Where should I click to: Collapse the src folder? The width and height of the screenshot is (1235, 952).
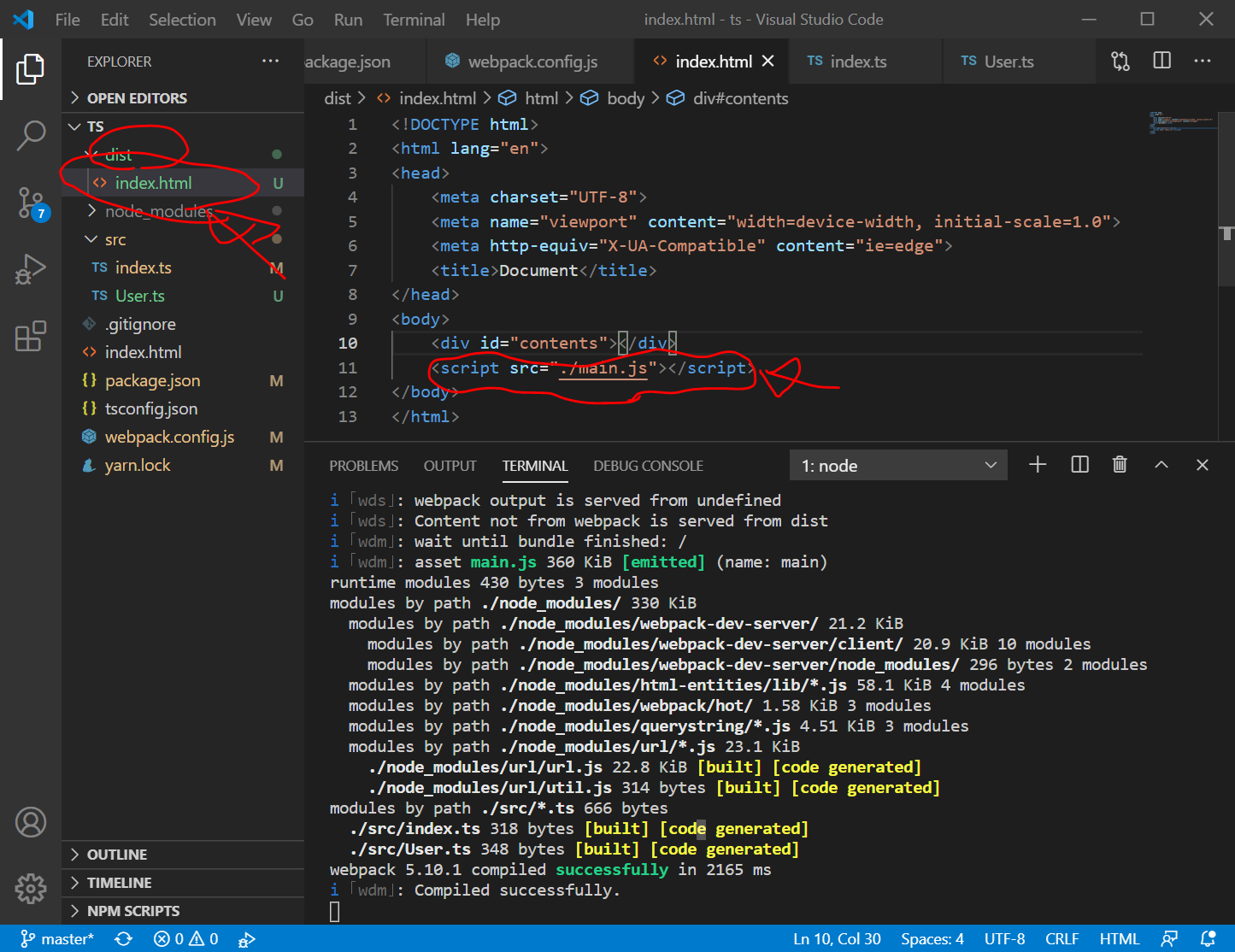click(x=183, y=239)
